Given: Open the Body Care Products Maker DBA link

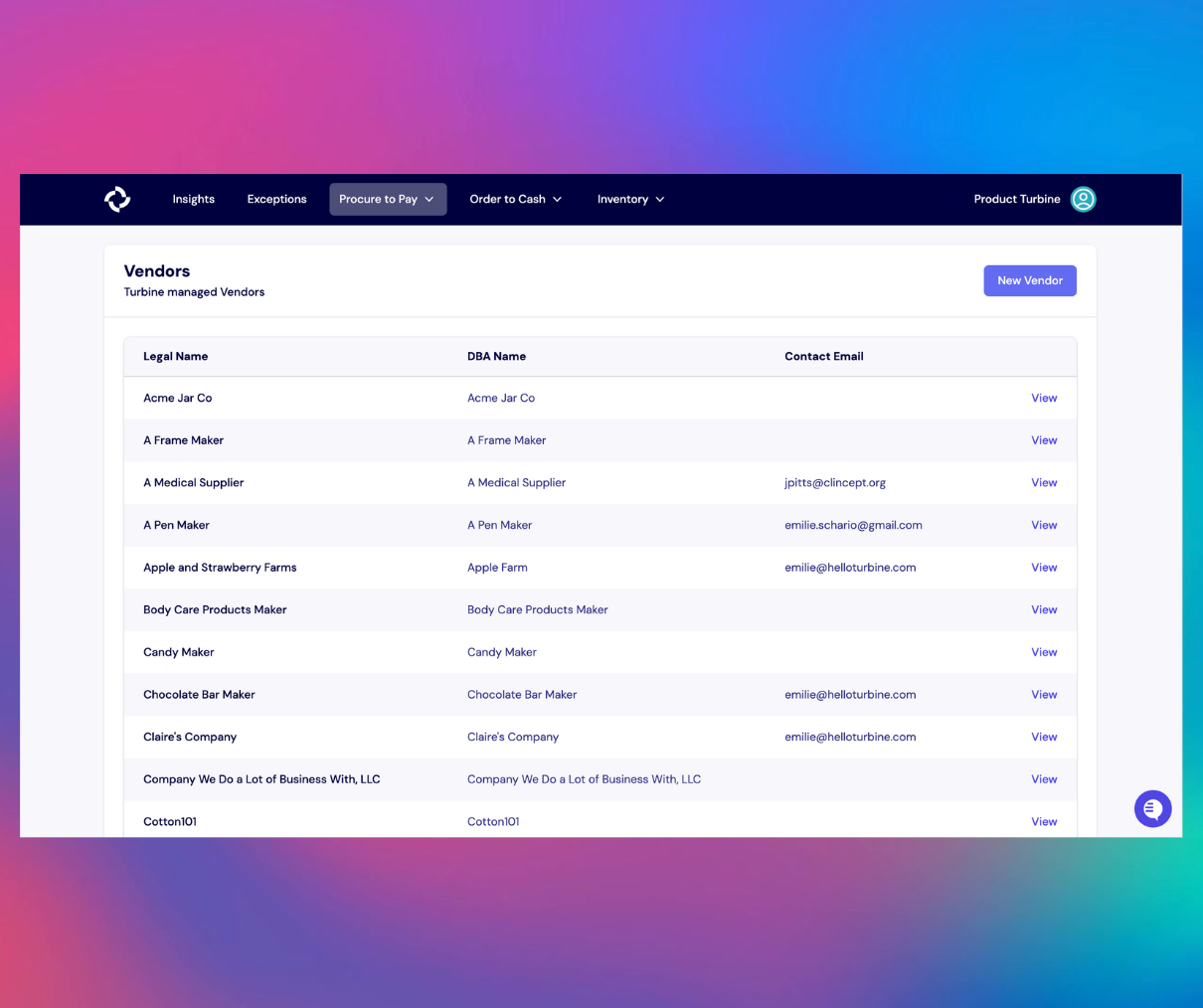Looking at the screenshot, I should (x=537, y=609).
